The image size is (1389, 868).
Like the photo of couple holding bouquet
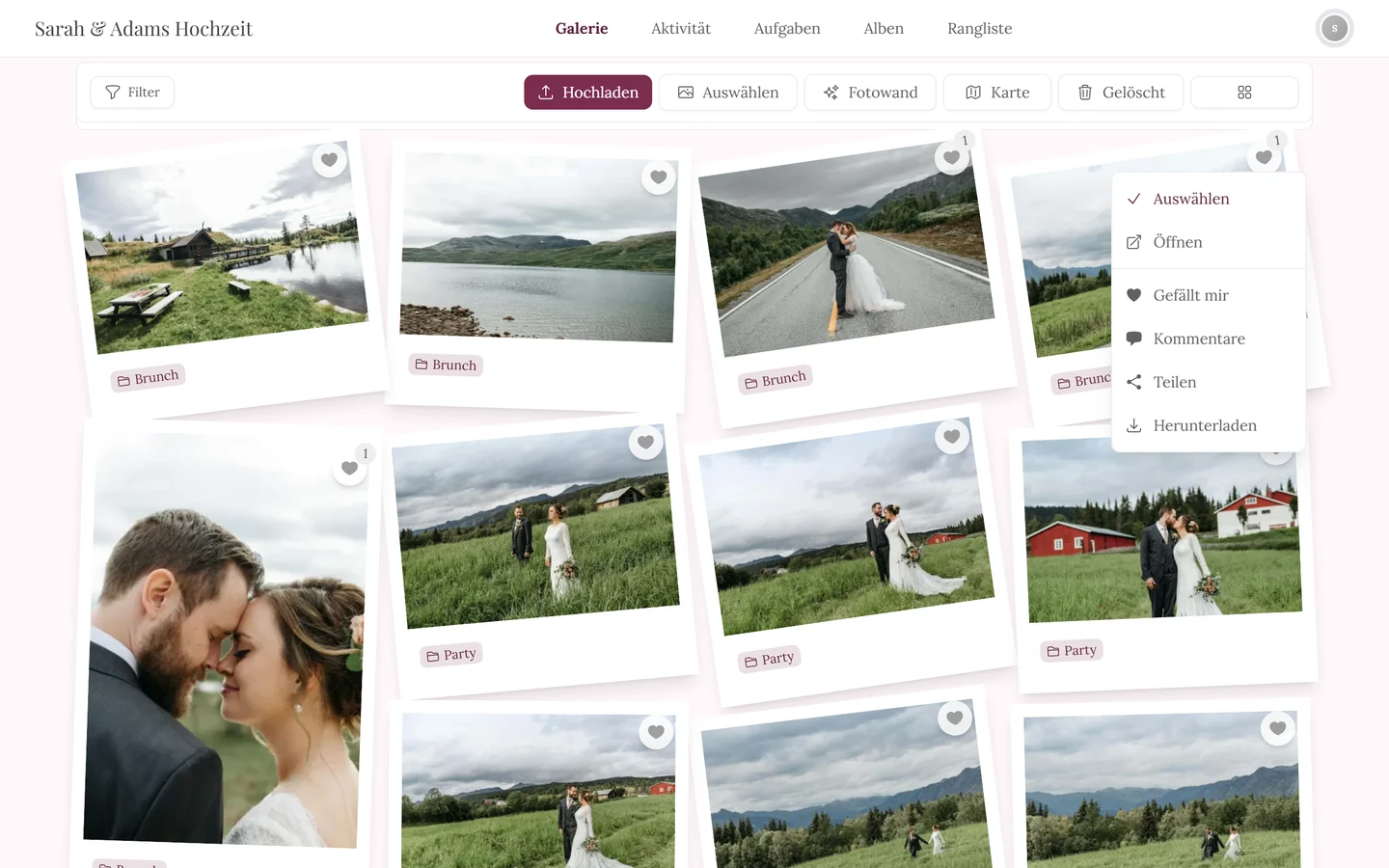pos(952,437)
